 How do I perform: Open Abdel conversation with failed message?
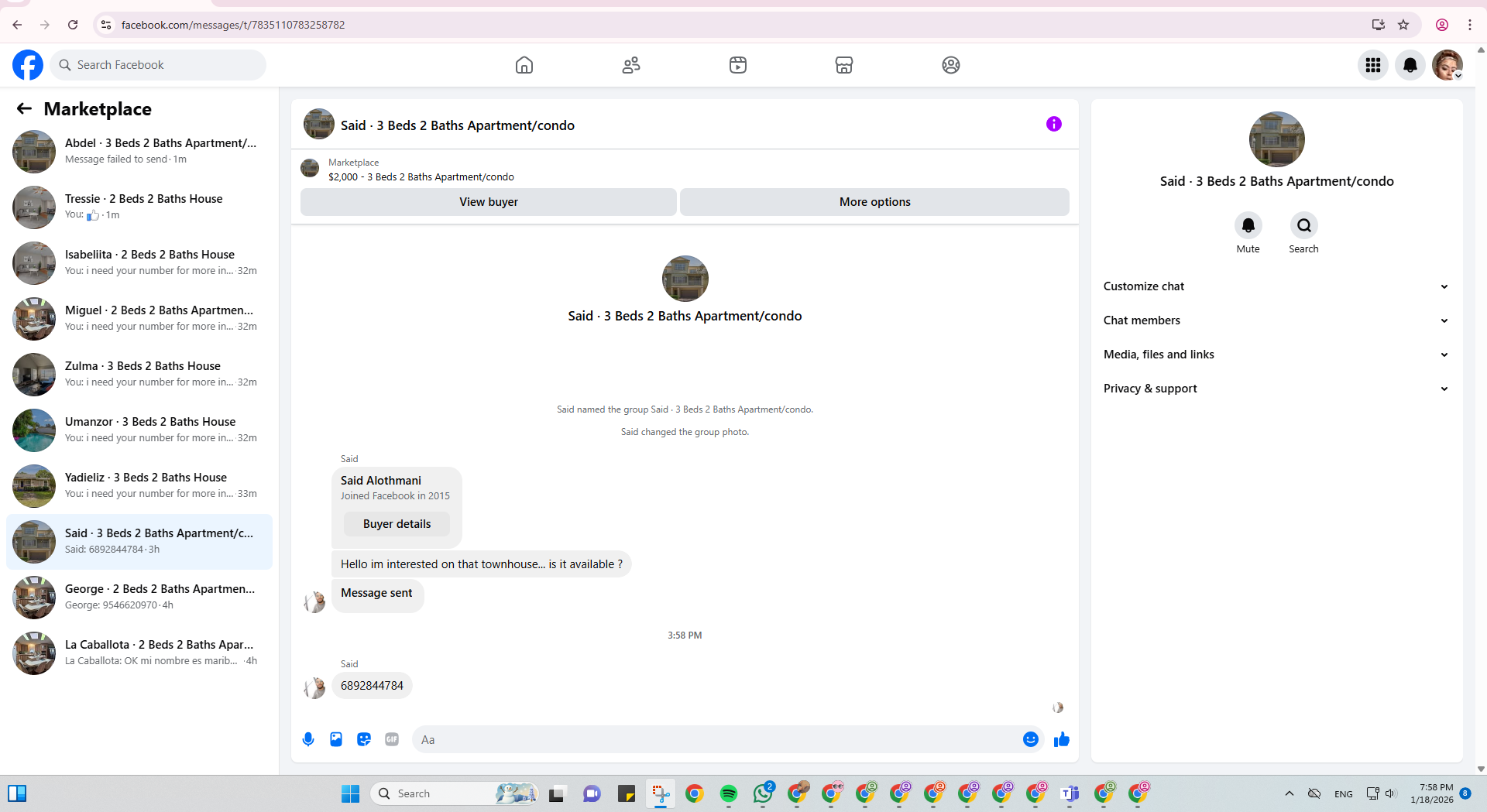click(x=139, y=151)
